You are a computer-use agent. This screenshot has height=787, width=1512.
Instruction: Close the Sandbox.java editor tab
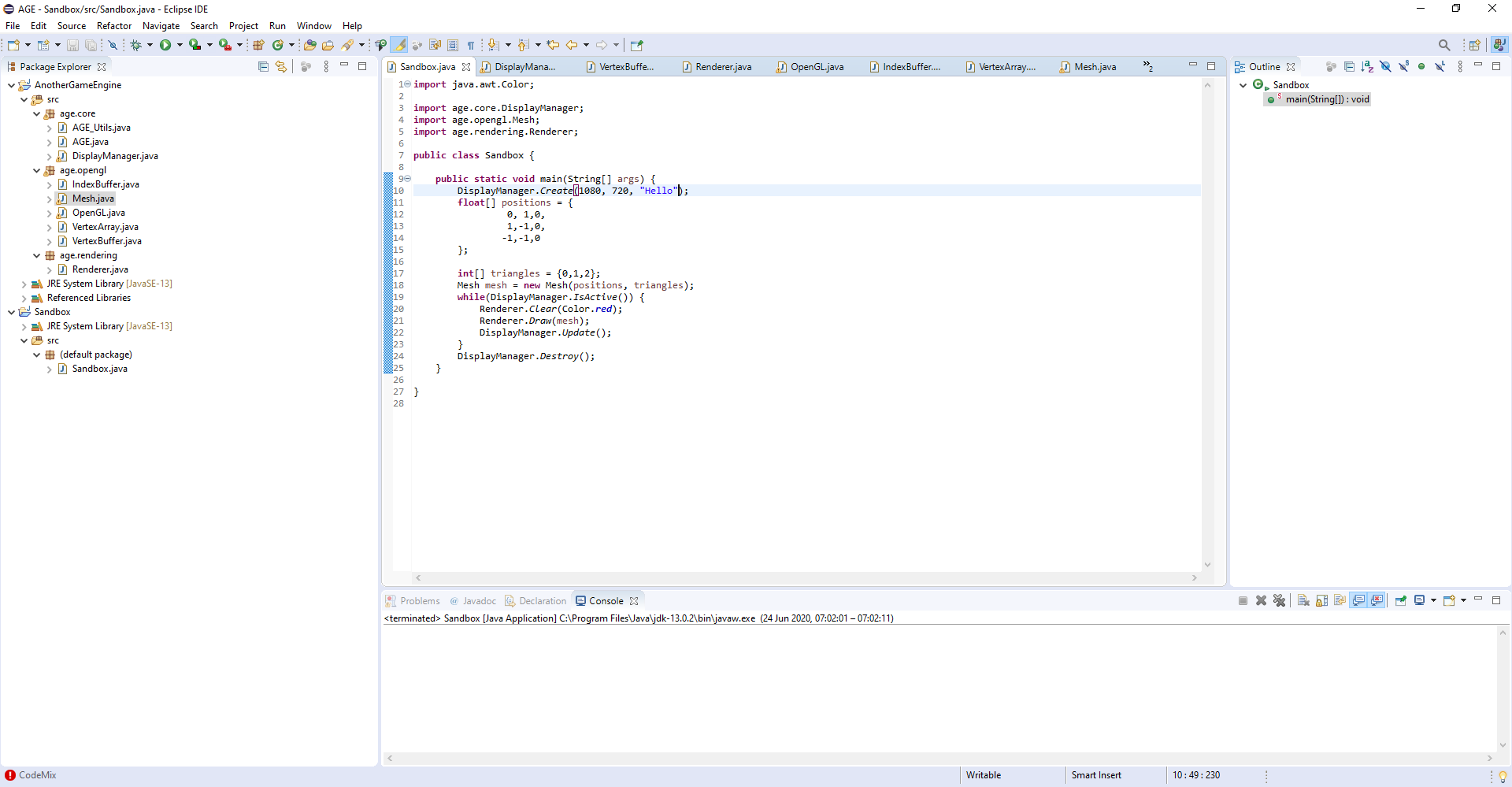click(x=466, y=67)
